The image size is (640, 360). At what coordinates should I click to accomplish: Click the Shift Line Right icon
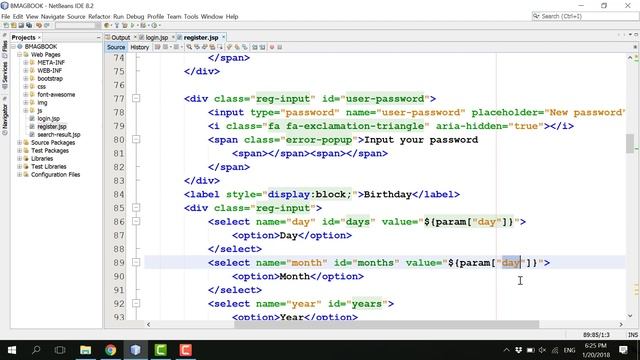262,47
